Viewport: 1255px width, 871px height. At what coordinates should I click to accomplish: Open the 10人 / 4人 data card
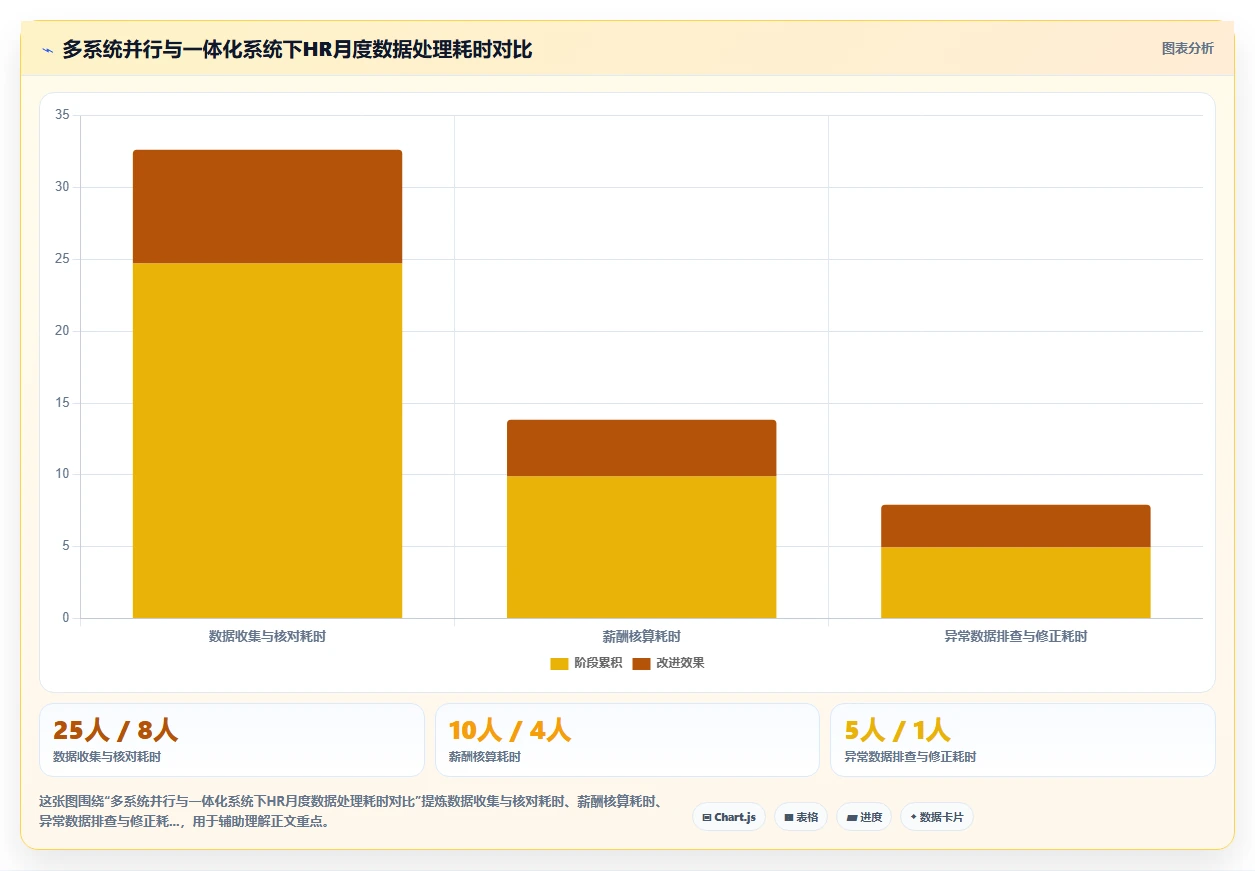tap(627, 740)
